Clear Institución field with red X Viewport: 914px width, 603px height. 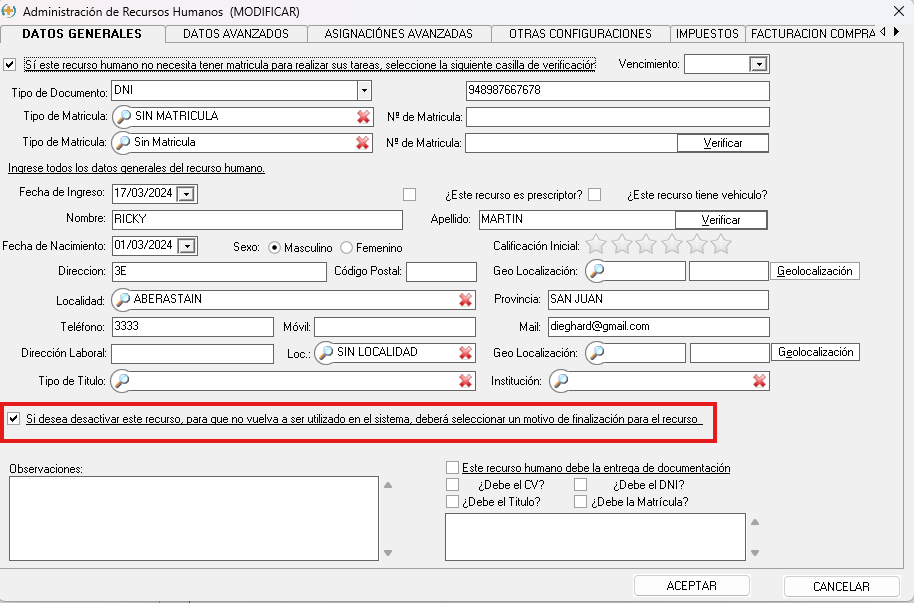(x=760, y=381)
